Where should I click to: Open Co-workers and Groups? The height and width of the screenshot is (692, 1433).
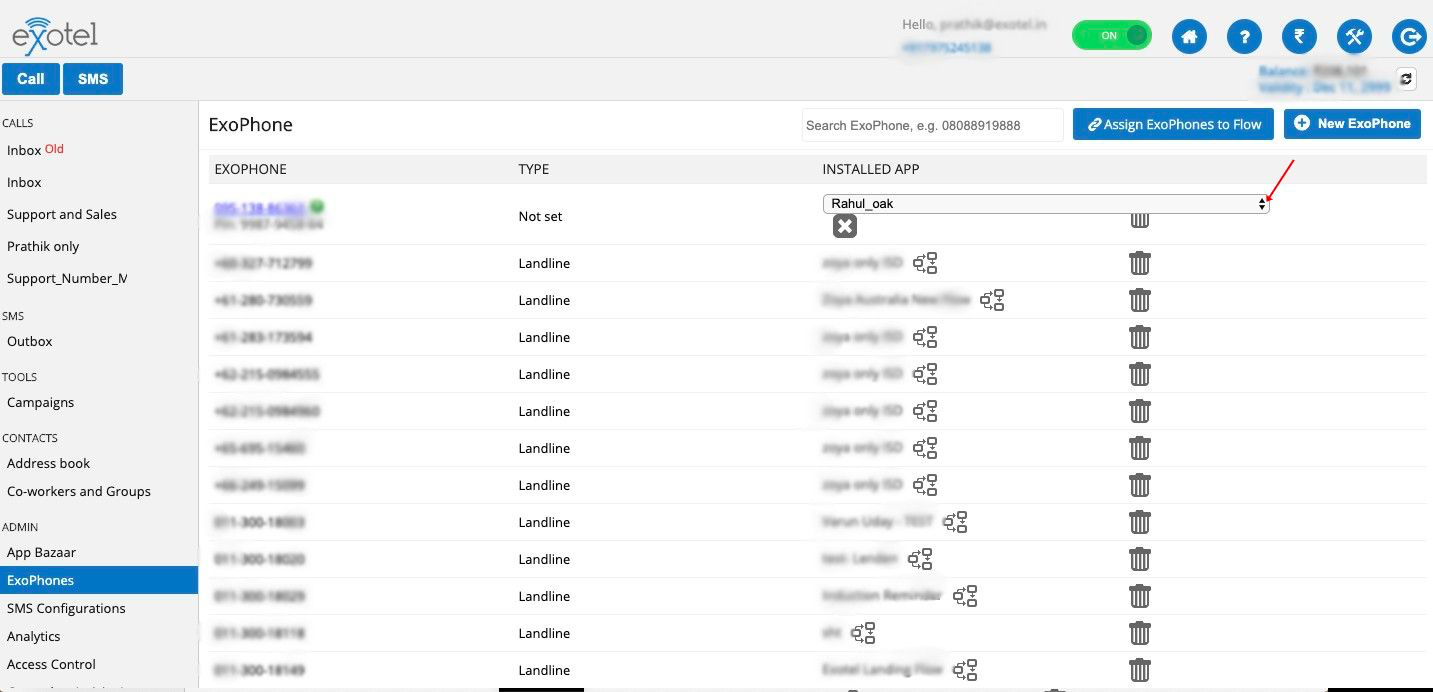coord(79,491)
